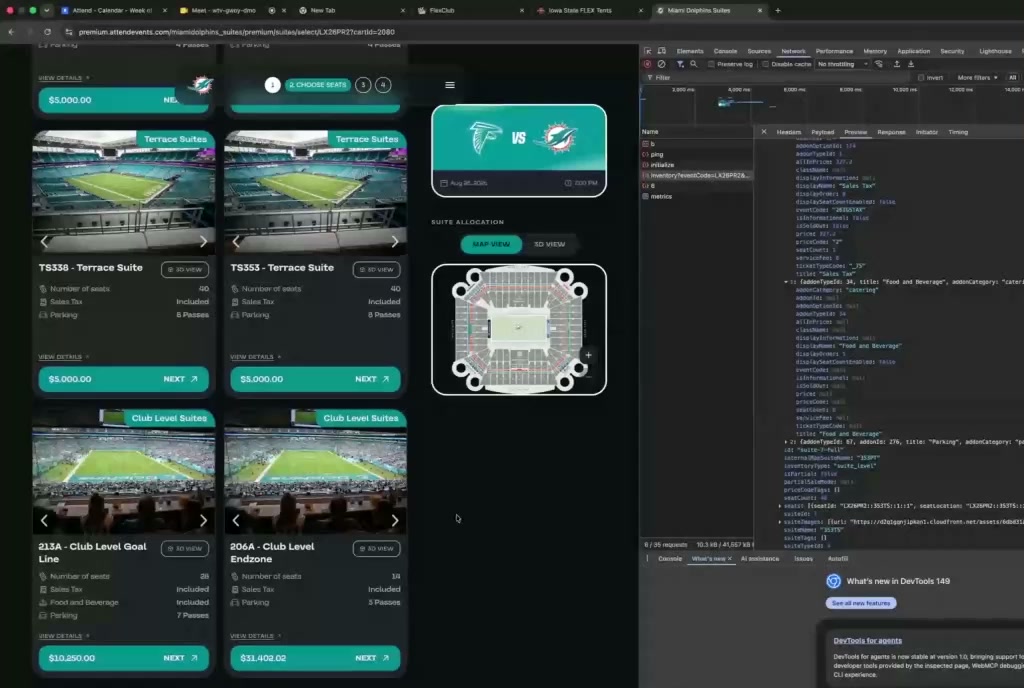1024x688 pixels.
Task: Expand View Details for TS353 Terrace Suite
Action: coord(255,357)
